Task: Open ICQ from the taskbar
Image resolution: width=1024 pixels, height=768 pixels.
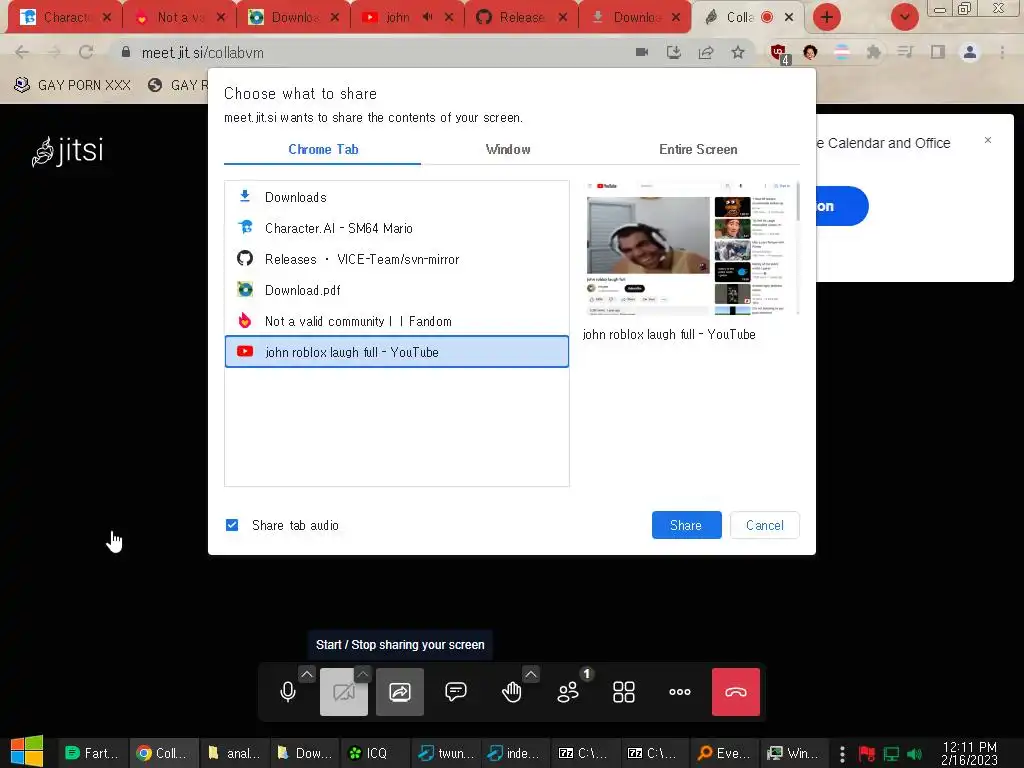Action: pyautogui.click(x=376, y=753)
